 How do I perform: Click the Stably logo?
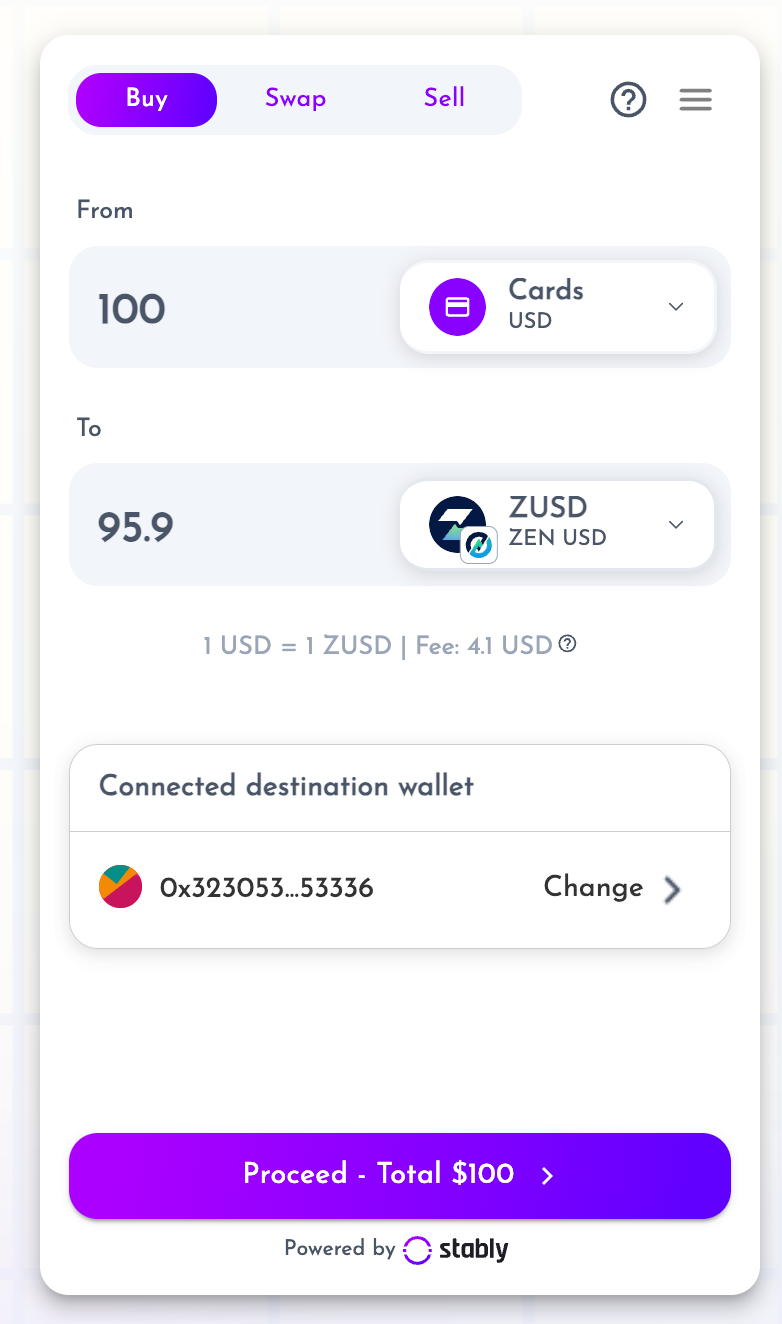(456, 1249)
